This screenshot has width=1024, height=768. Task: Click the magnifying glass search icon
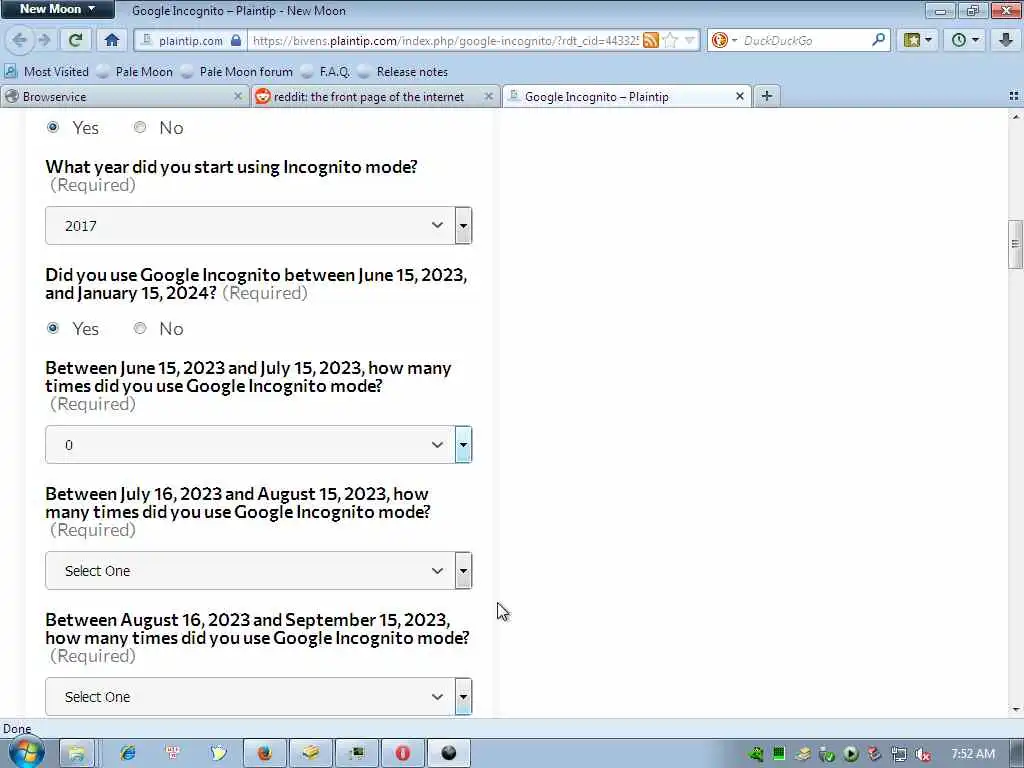click(x=878, y=40)
